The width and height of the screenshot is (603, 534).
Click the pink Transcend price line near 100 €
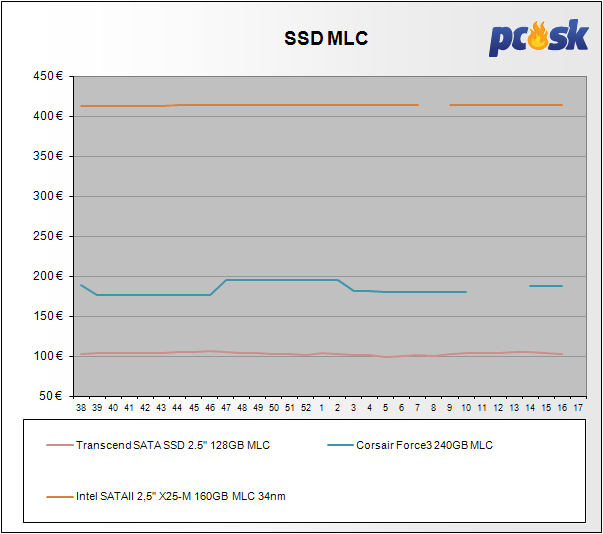[321, 354]
